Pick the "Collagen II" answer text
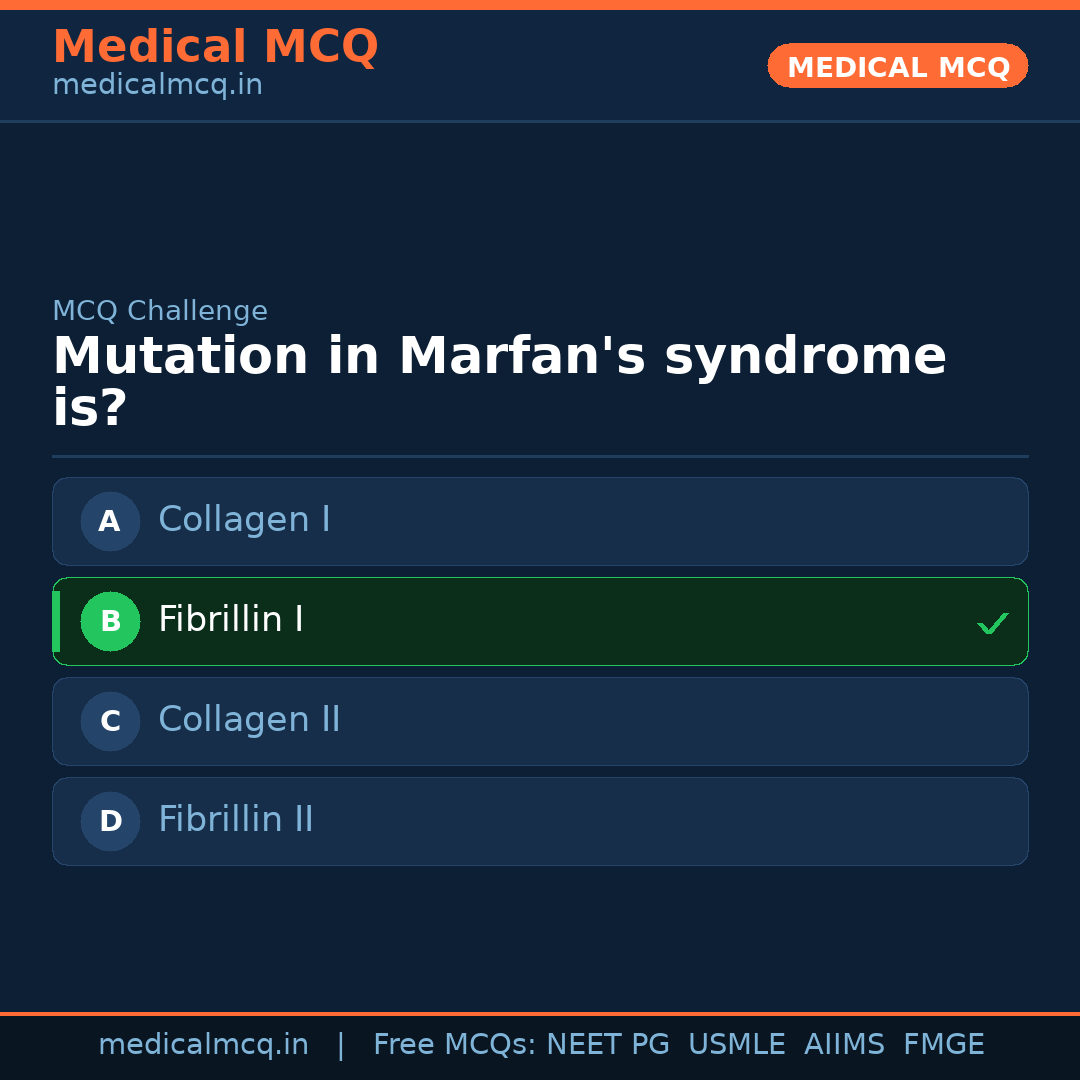The width and height of the screenshot is (1080, 1080). (x=249, y=720)
